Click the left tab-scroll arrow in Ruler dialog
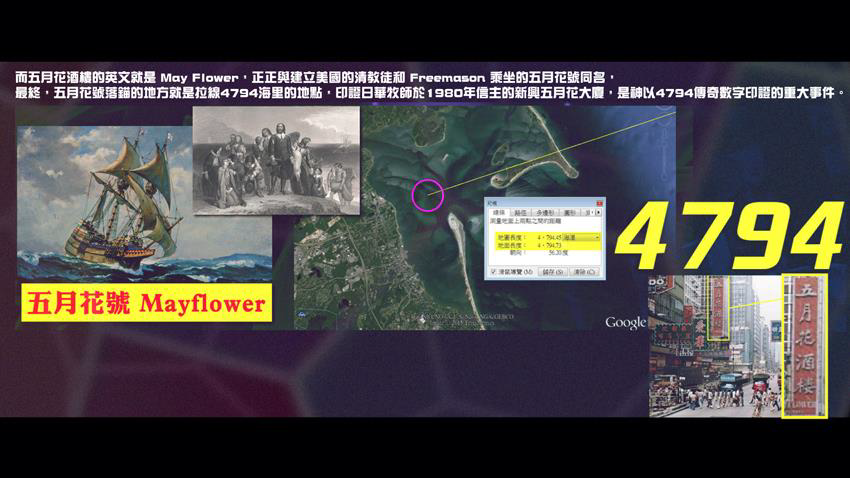 [x=592, y=212]
